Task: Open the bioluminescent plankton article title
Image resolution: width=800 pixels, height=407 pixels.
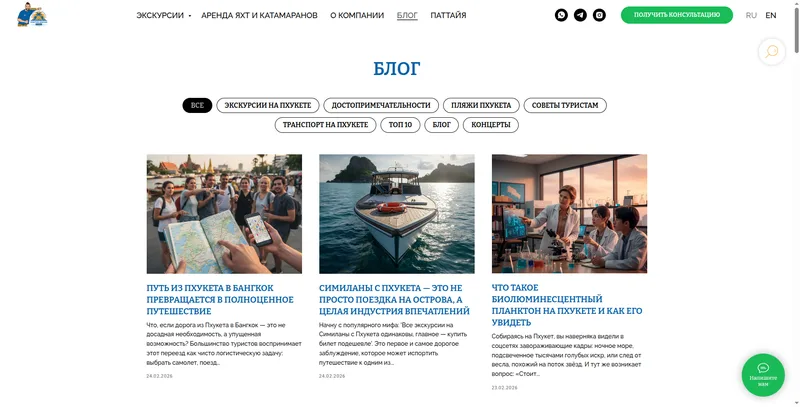Action: tap(567, 305)
